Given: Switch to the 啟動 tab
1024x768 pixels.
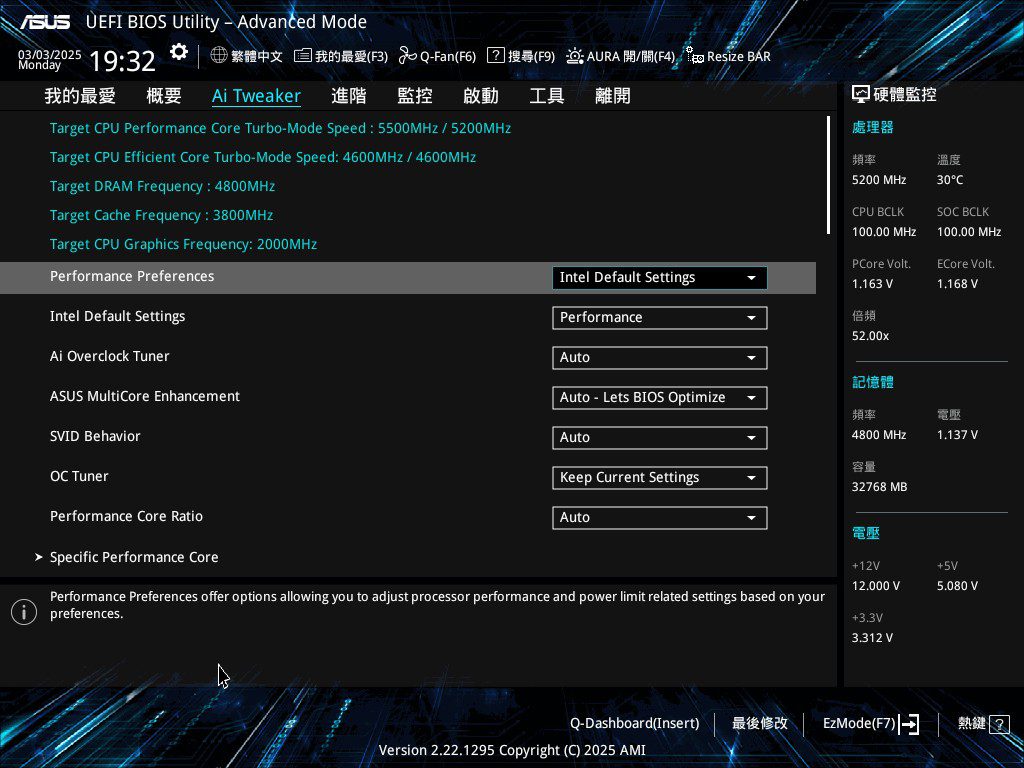Looking at the screenshot, I should [x=481, y=96].
